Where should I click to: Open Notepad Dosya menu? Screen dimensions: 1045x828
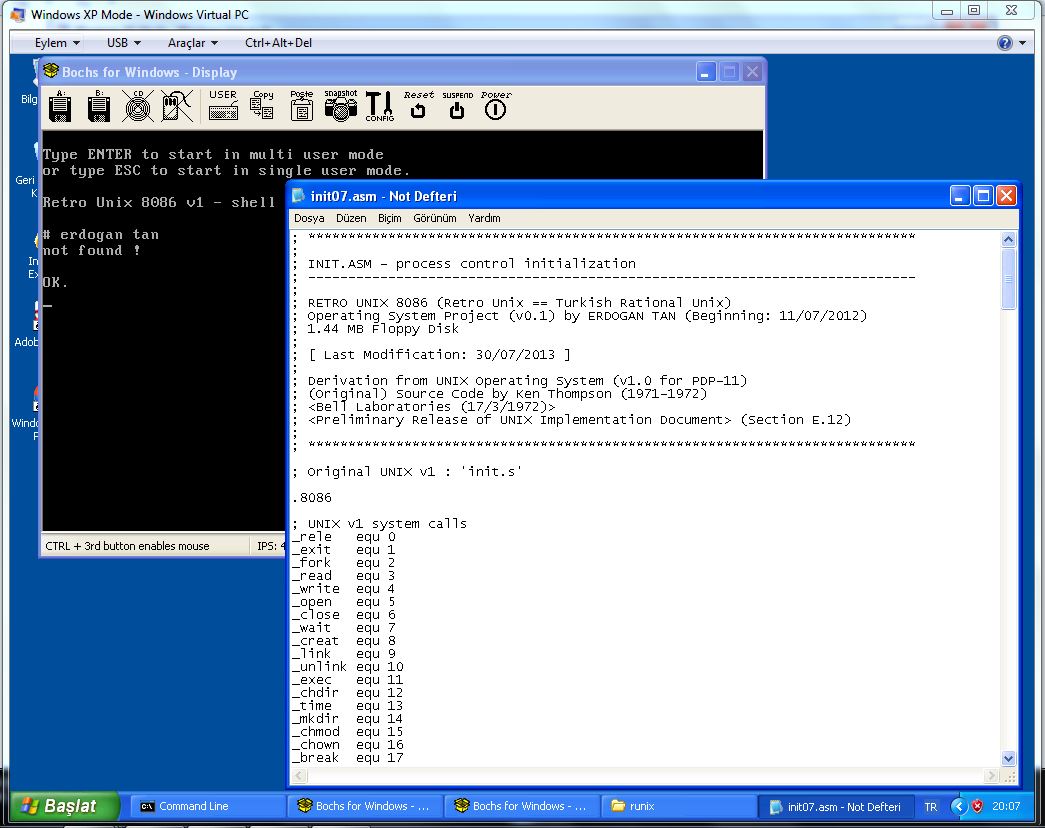coord(309,218)
